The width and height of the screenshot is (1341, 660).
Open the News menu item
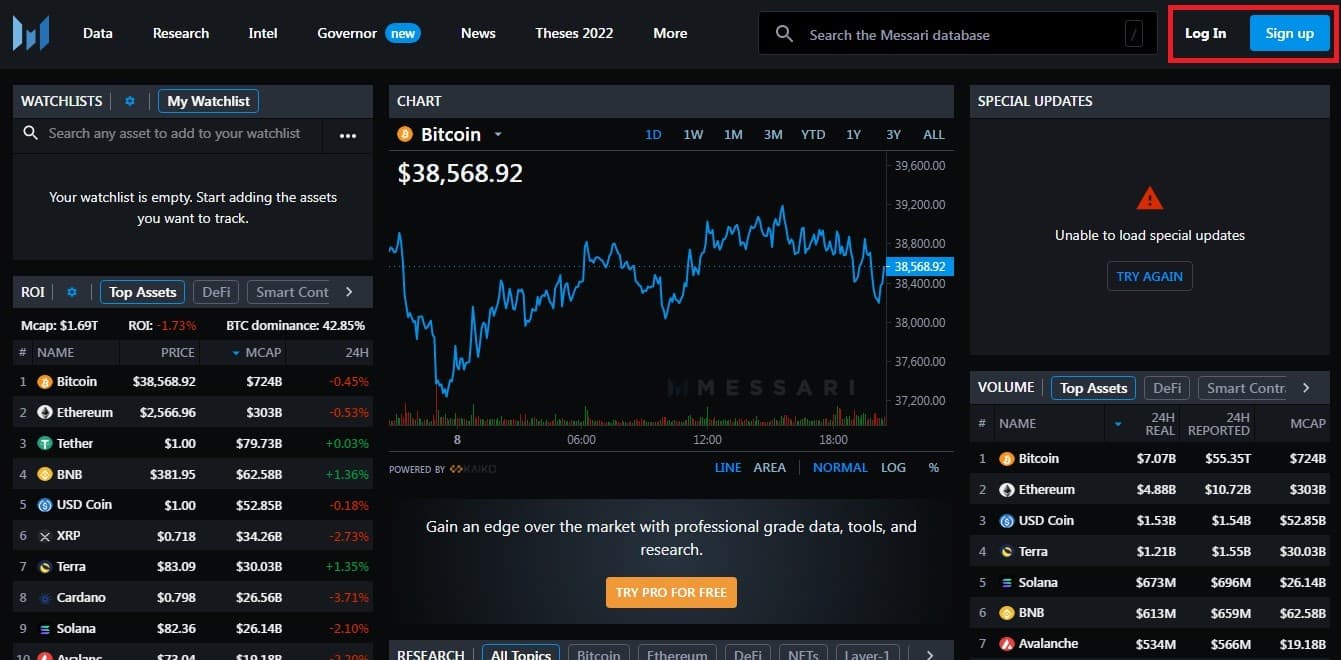point(478,33)
